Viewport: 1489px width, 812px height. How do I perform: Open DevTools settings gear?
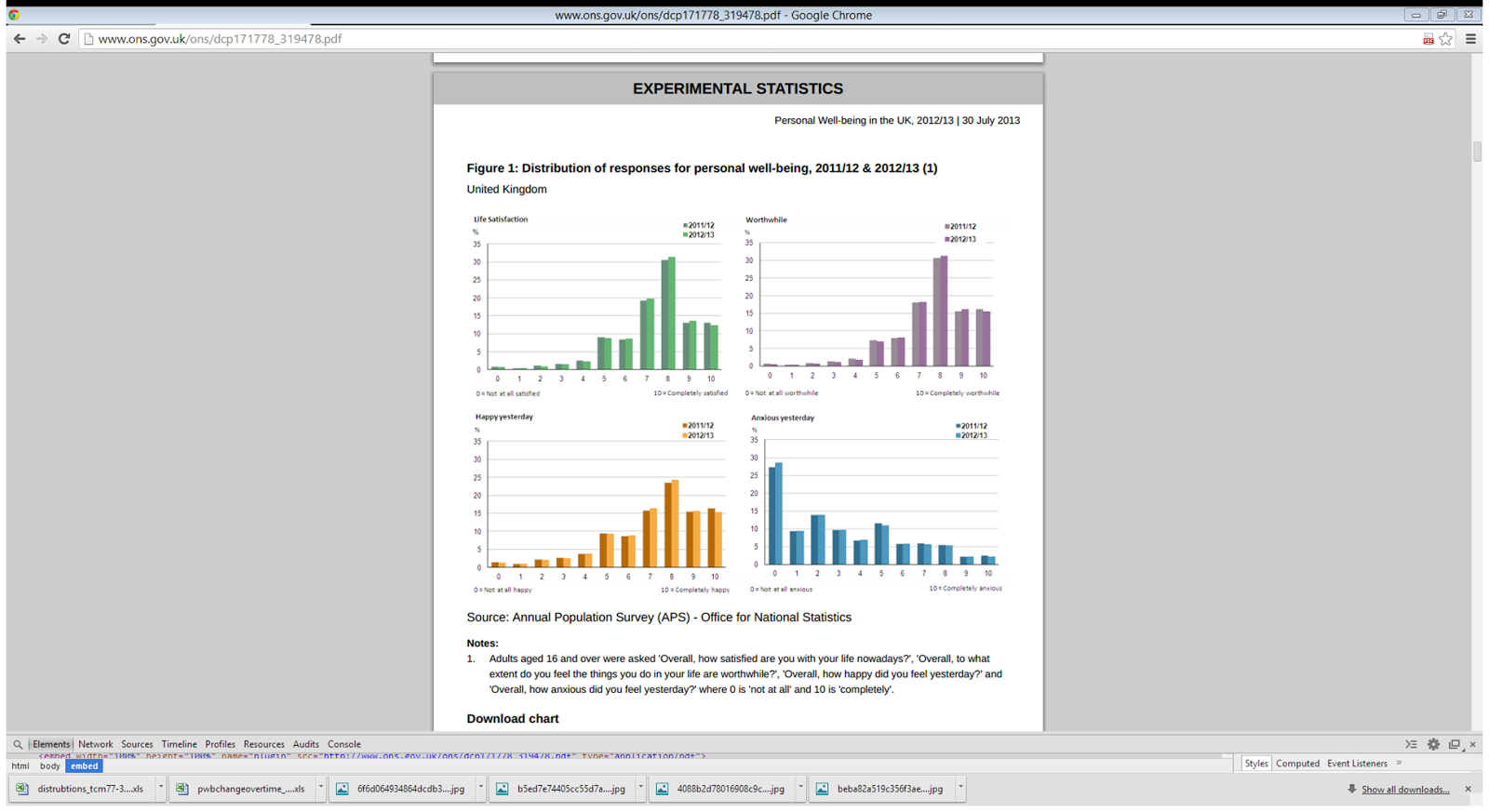pyautogui.click(x=1433, y=744)
